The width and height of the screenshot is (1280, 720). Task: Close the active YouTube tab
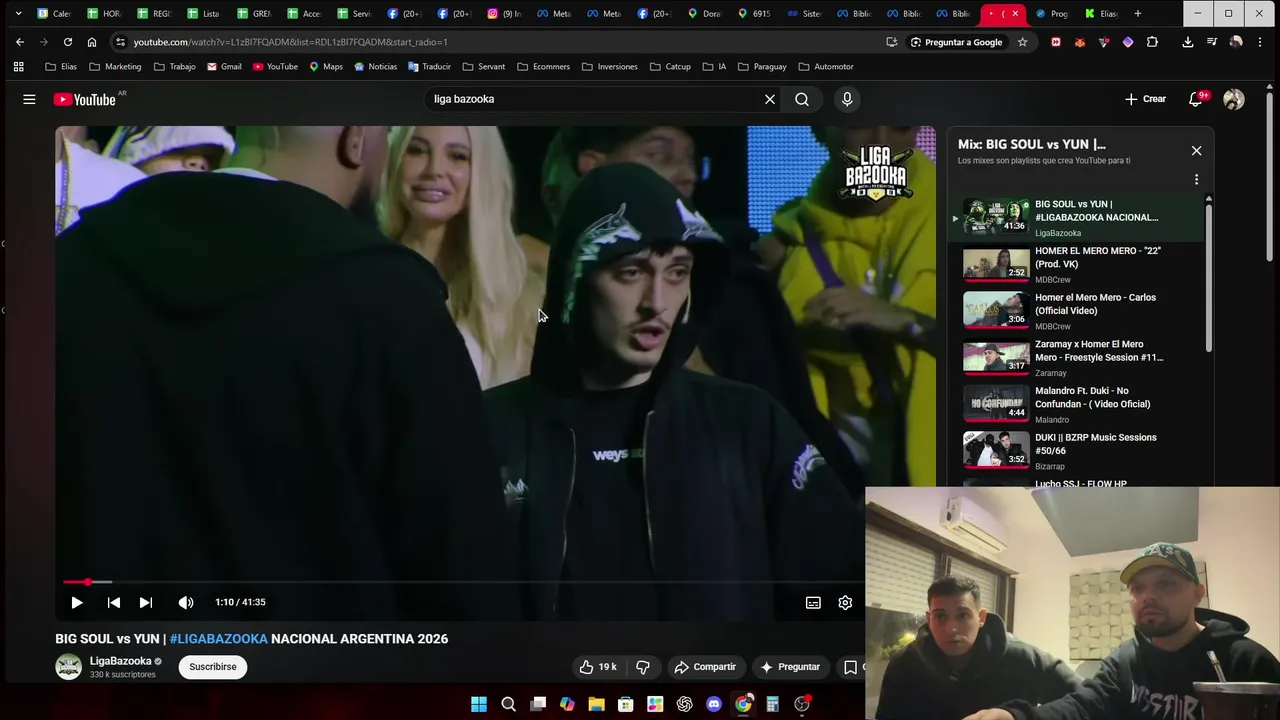1015,14
